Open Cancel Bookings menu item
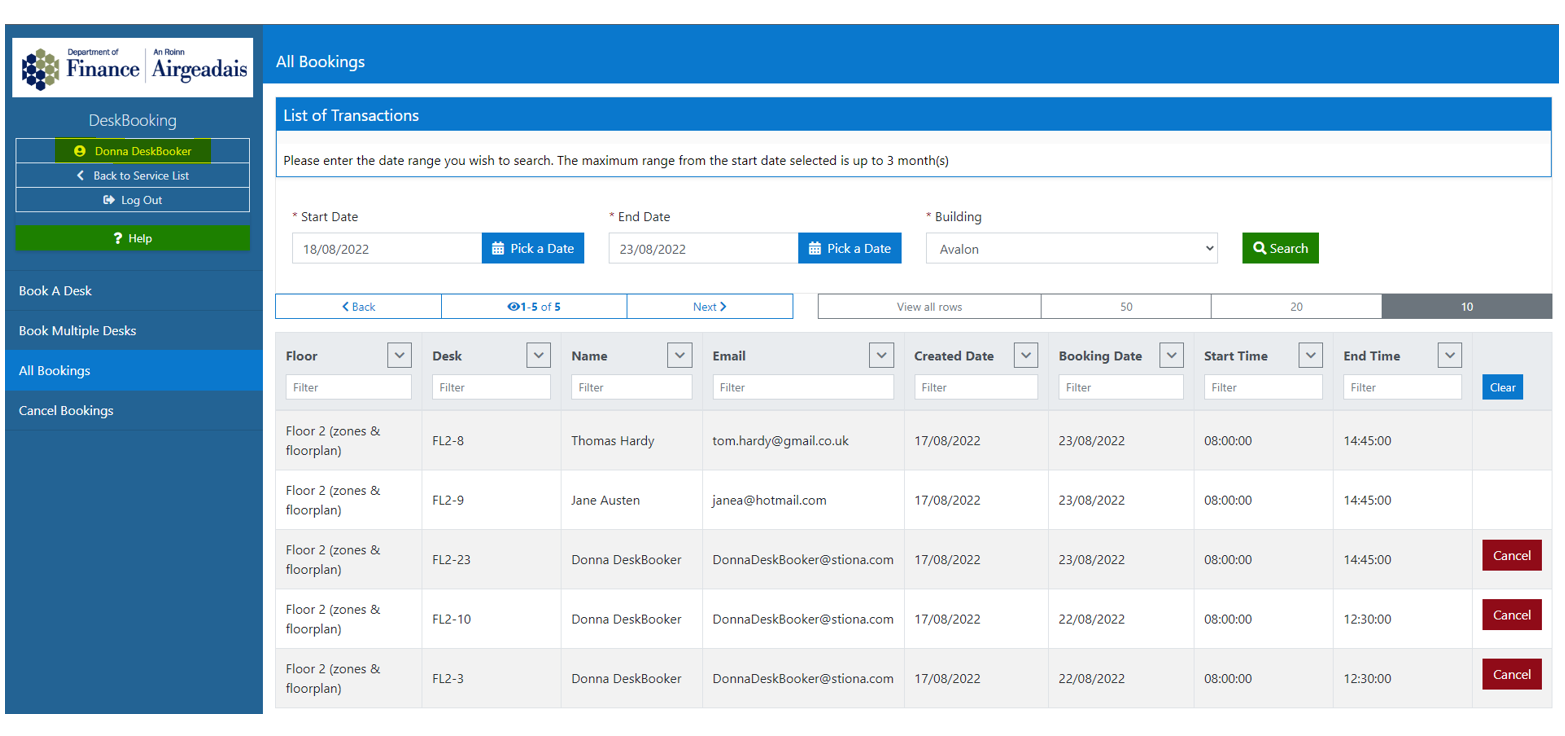1565x736 pixels. click(134, 411)
